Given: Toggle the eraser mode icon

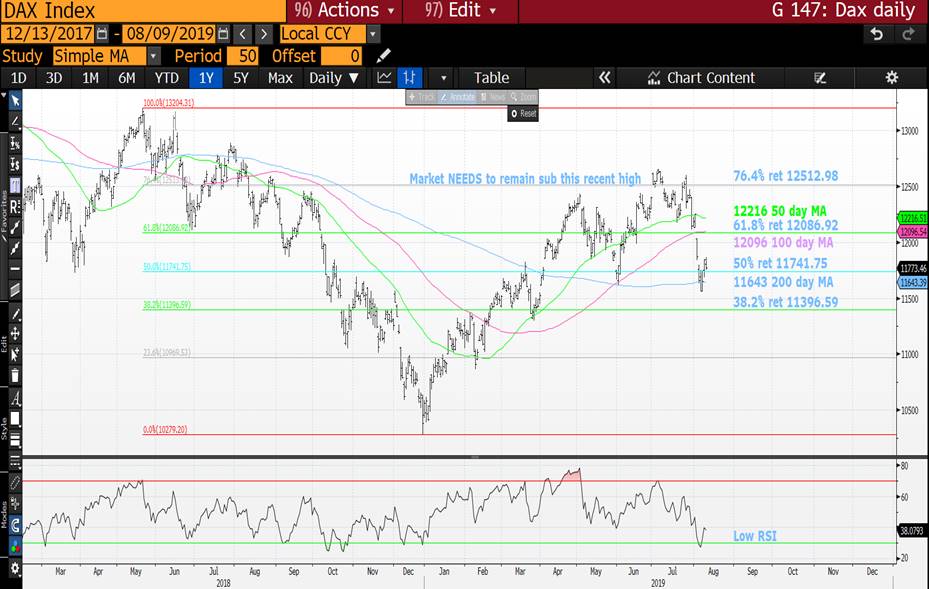Looking at the screenshot, I should click(15, 483).
